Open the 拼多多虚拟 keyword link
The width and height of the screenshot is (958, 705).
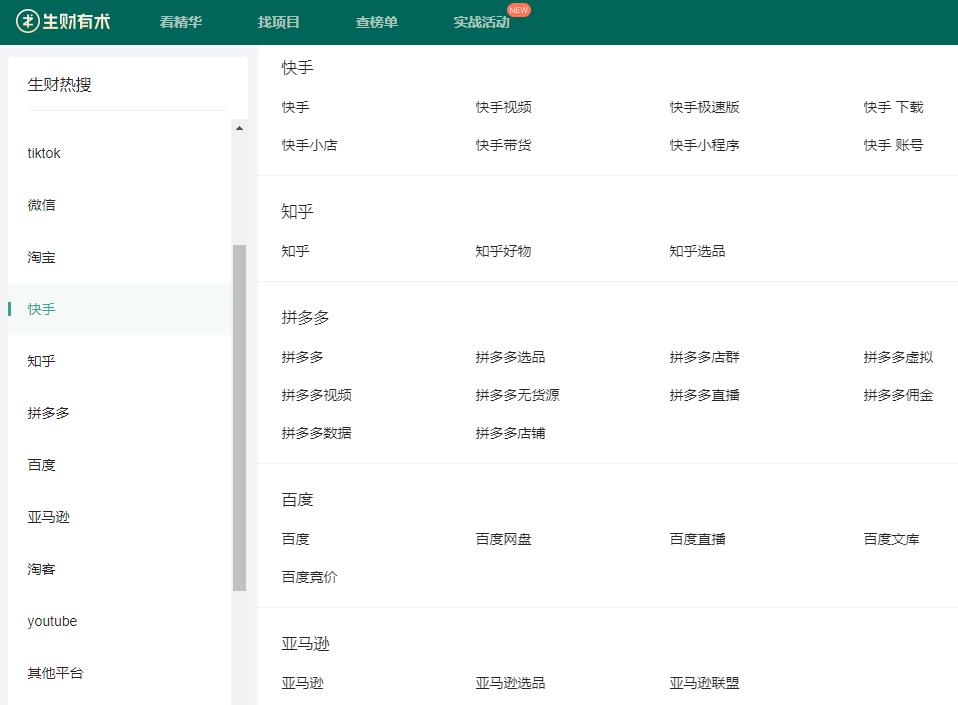pyautogui.click(x=898, y=357)
